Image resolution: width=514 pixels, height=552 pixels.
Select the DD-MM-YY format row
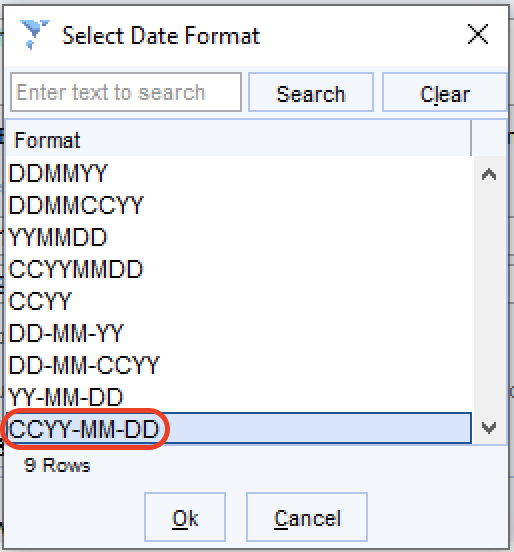(239, 333)
